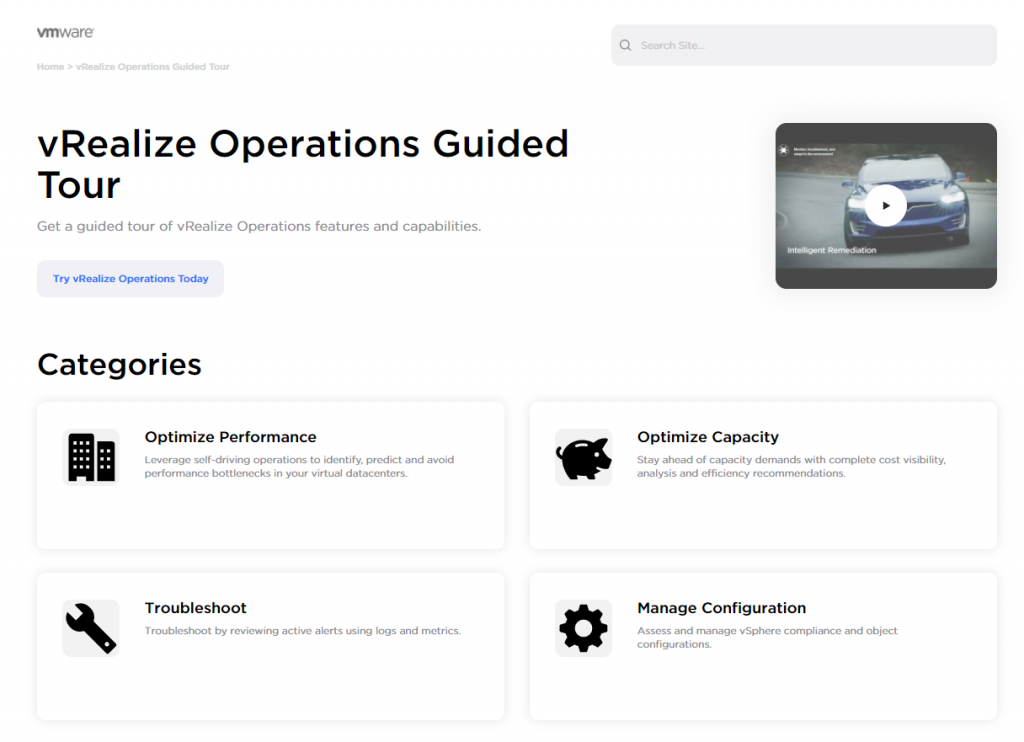
Task: Open the Manage Configuration category title
Action: (x=722, y=608)
